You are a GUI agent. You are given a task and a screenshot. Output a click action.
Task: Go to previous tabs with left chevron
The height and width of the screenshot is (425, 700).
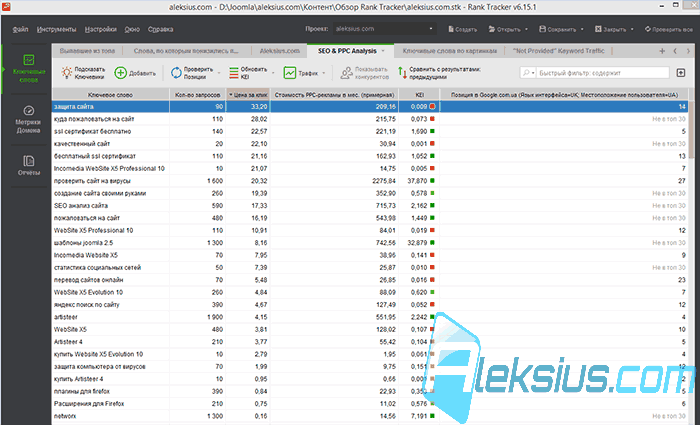[x=675, y=51]
